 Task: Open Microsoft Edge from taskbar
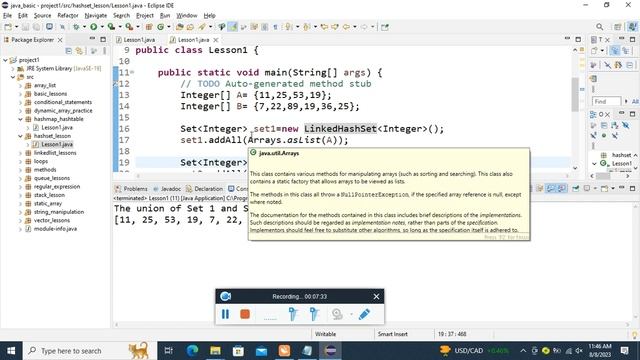192,351
